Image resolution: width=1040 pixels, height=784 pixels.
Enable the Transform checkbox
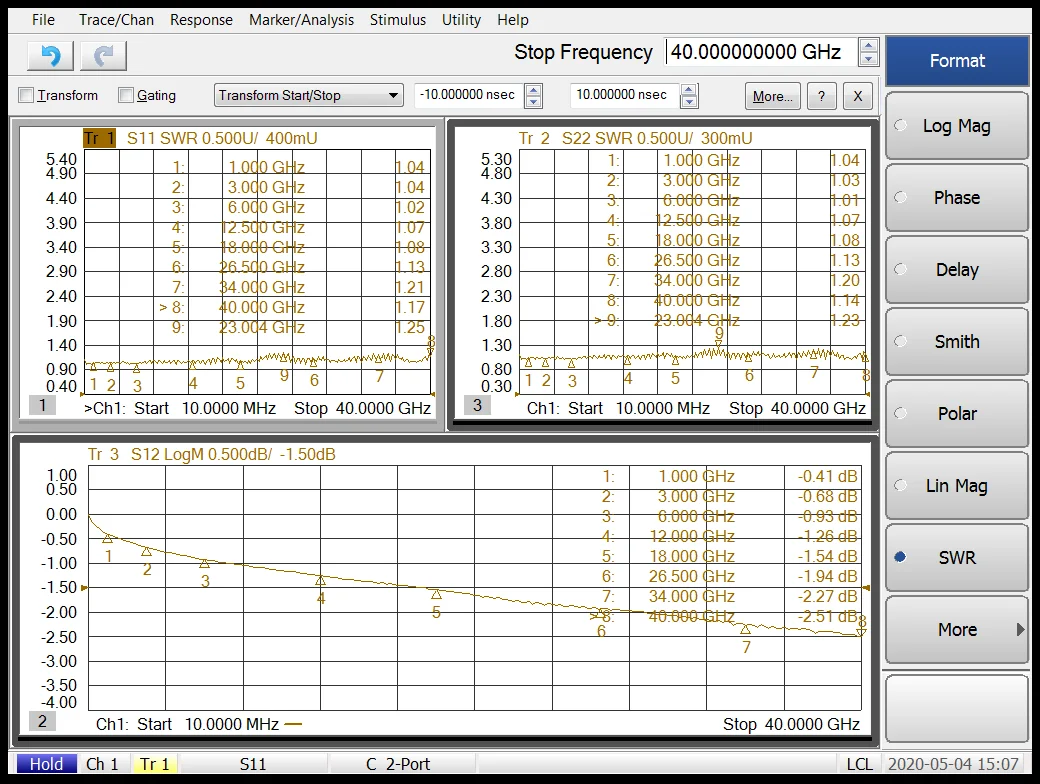point(26,96)
